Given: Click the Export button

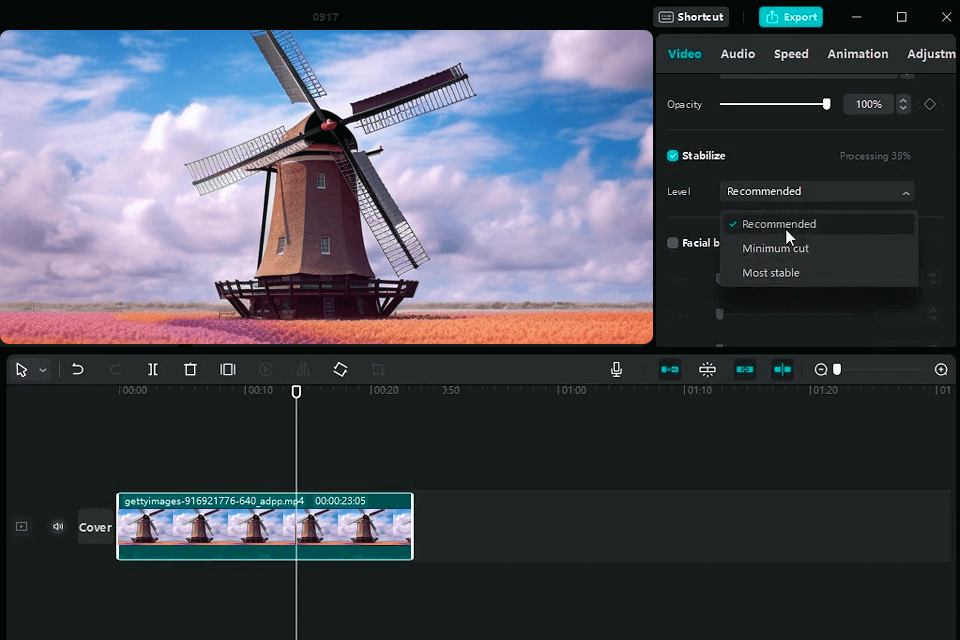Looking at the screenshot, I should [791, 17].
